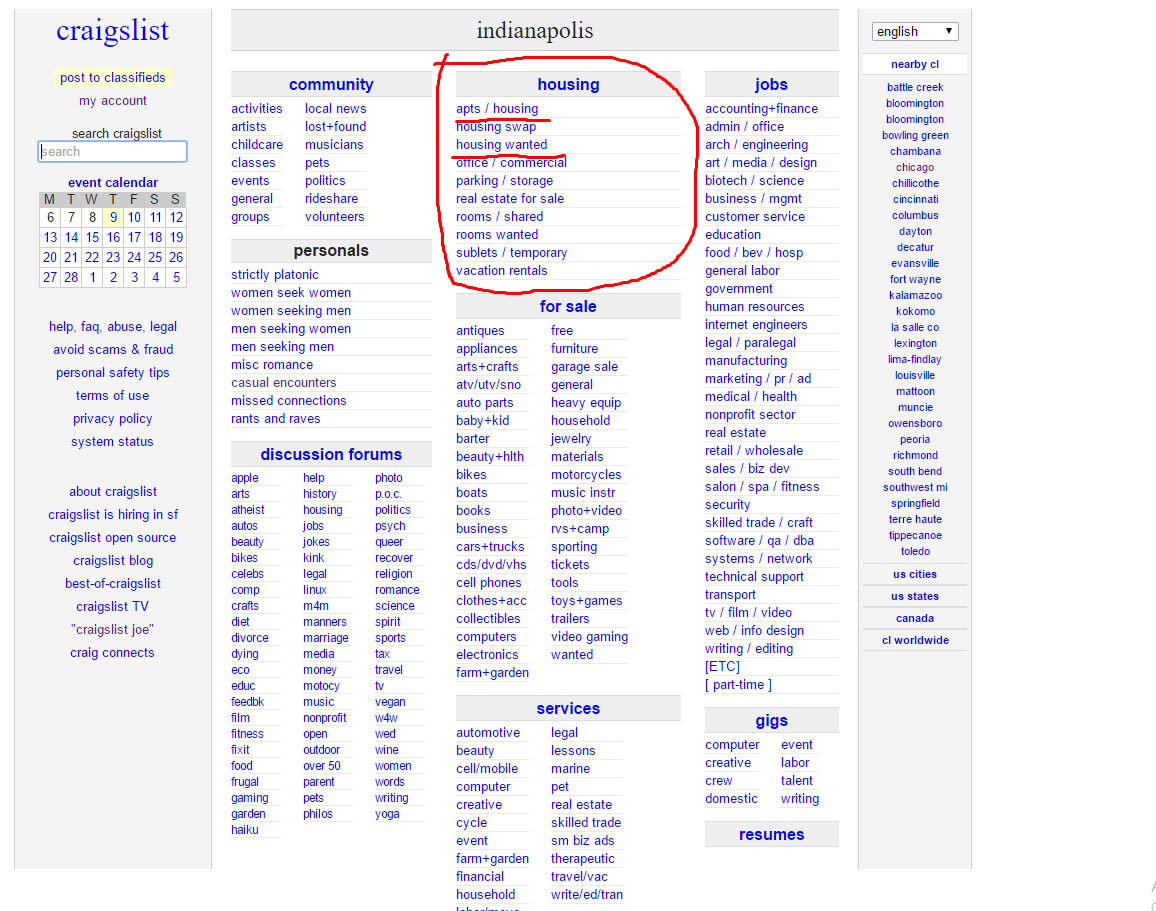Open the yoga discussion forum

click(387, 814)
